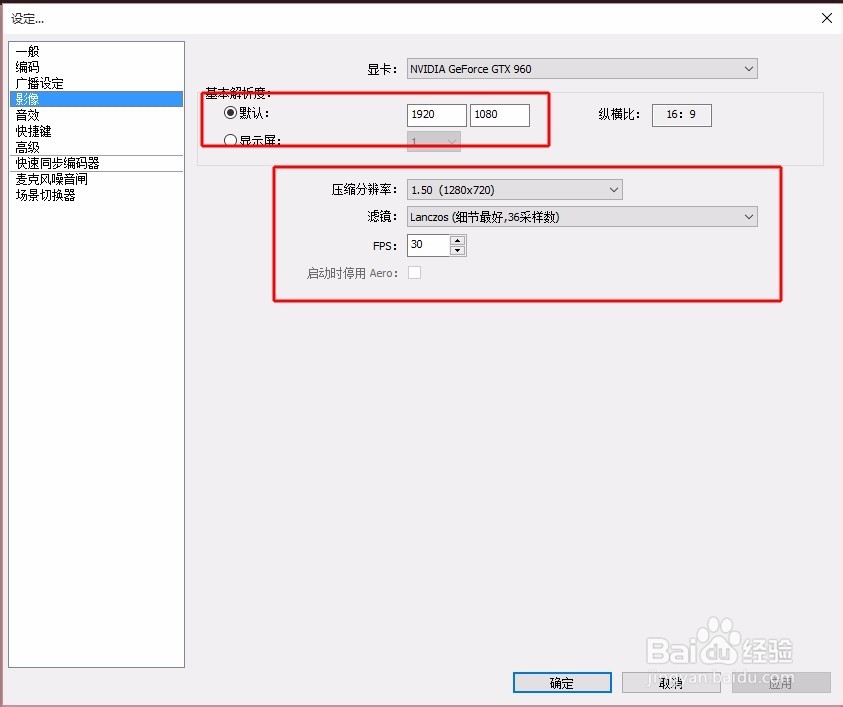Select the 一般 settings category
Viewport: 843px width, 707px height.
click(27, 51)
